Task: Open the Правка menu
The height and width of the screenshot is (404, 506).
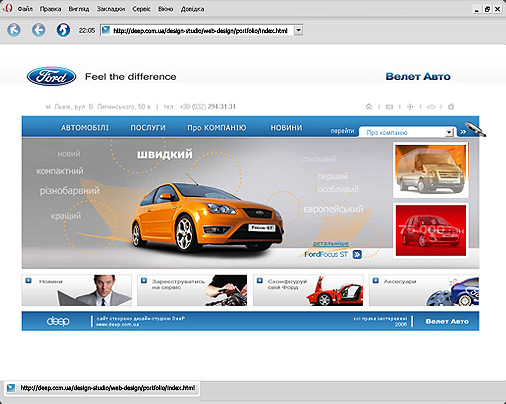Action: (50, 9)
